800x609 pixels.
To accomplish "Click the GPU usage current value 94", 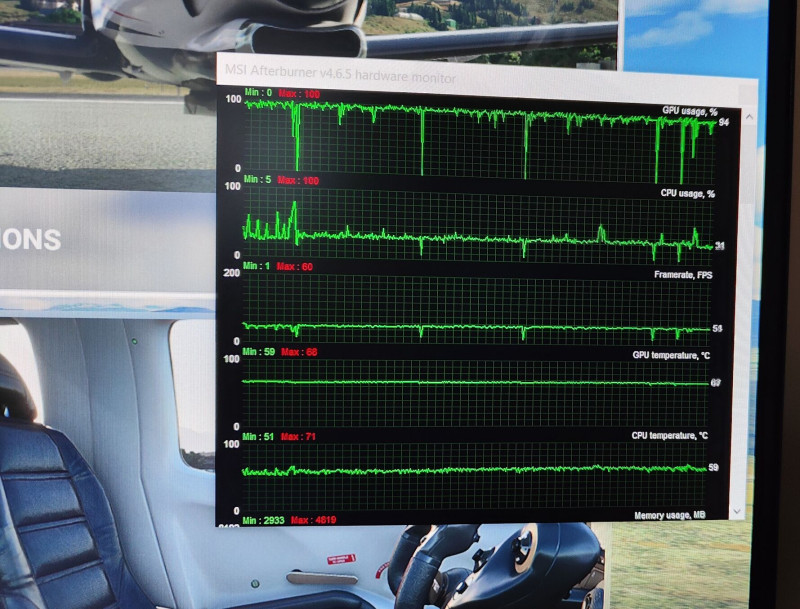I will tap(723, 122).
